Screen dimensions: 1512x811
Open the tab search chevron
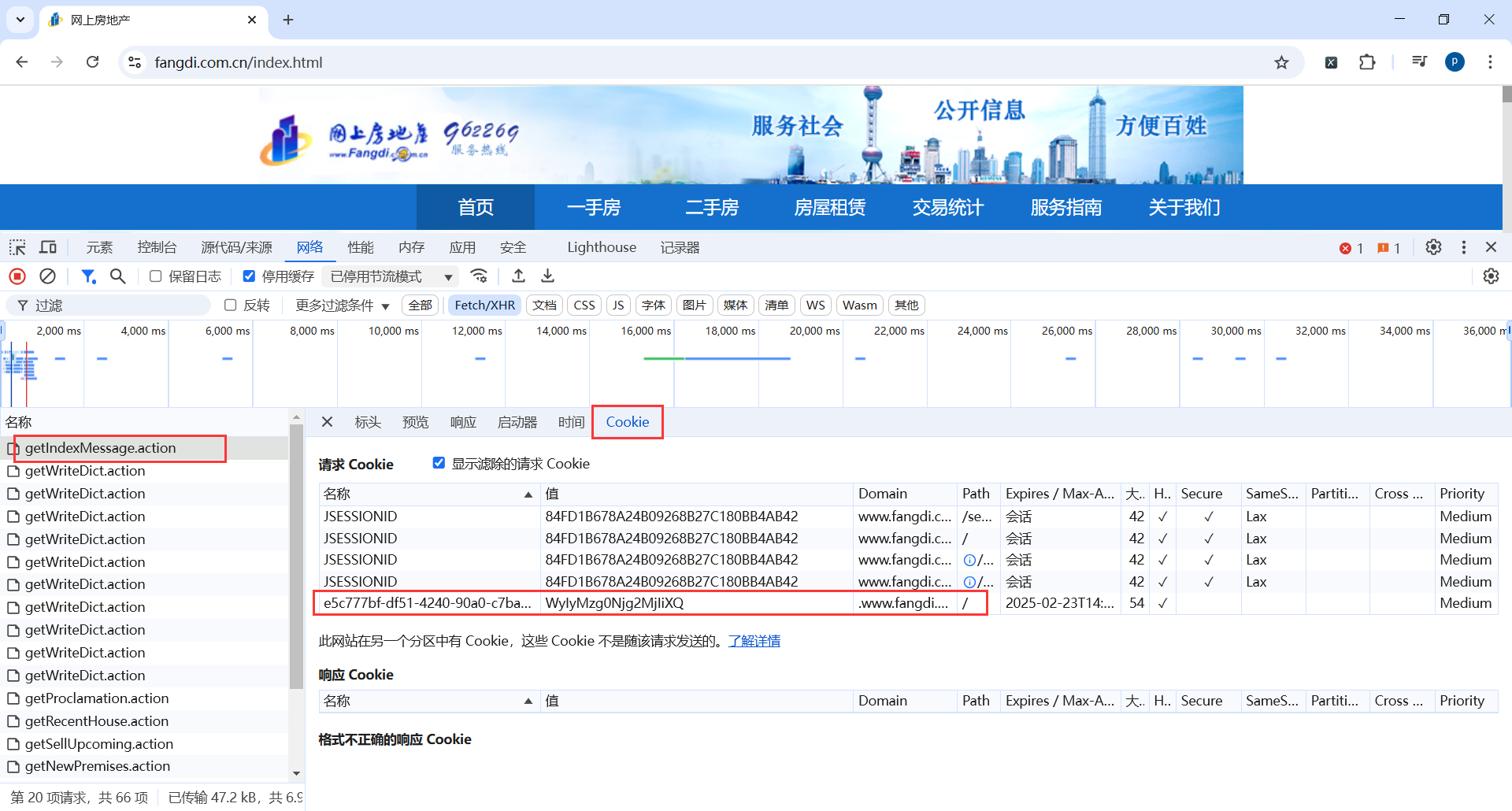pyautogui.click(x=20, y=20)
